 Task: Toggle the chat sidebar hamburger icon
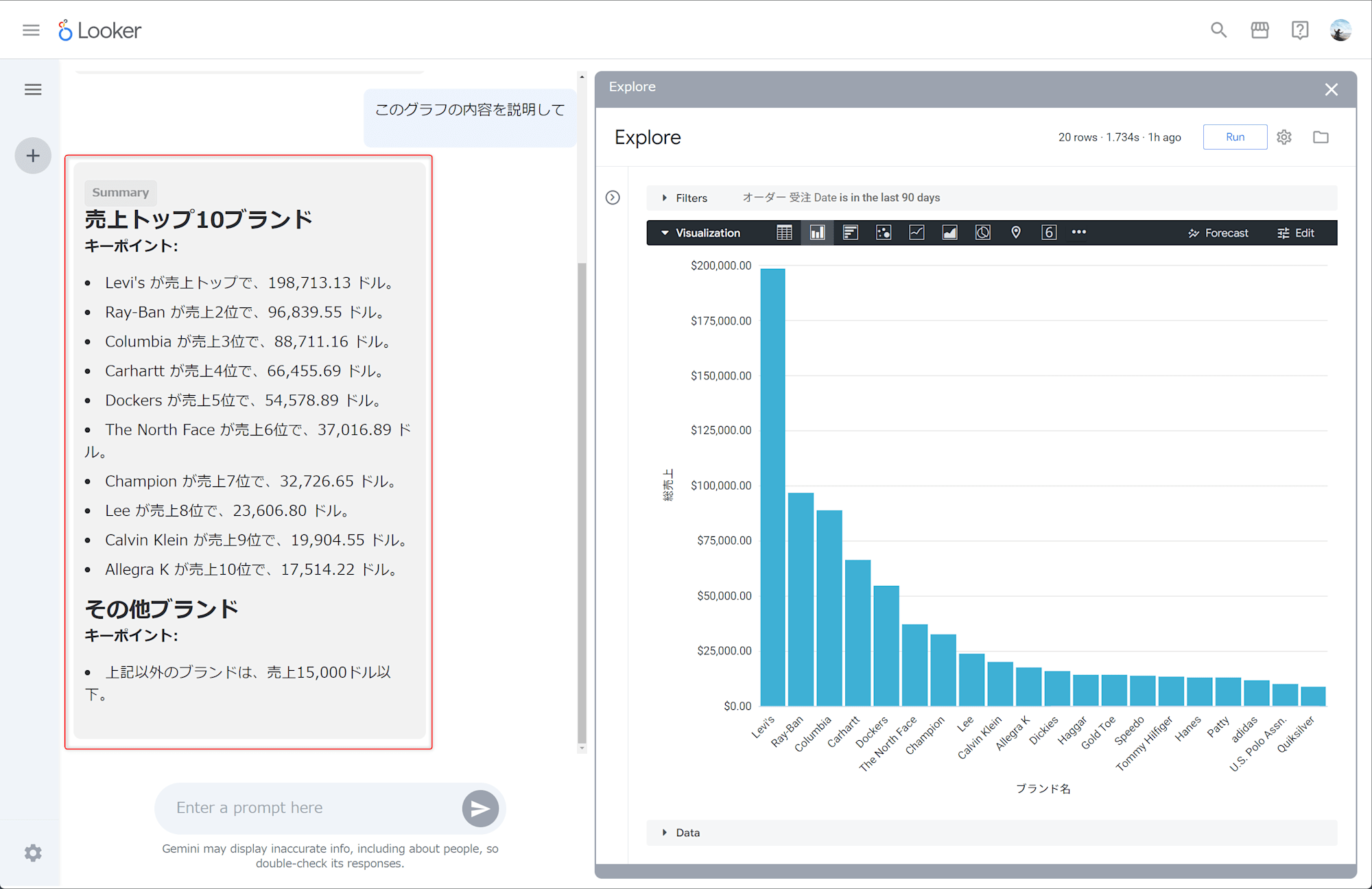pos(33,89)
